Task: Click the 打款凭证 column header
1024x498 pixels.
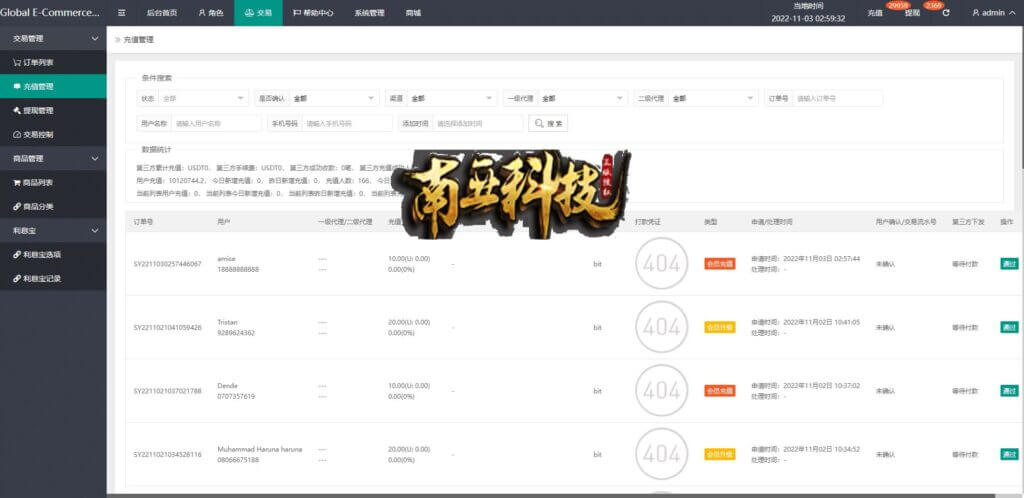Action: click(x=648, y=222)
